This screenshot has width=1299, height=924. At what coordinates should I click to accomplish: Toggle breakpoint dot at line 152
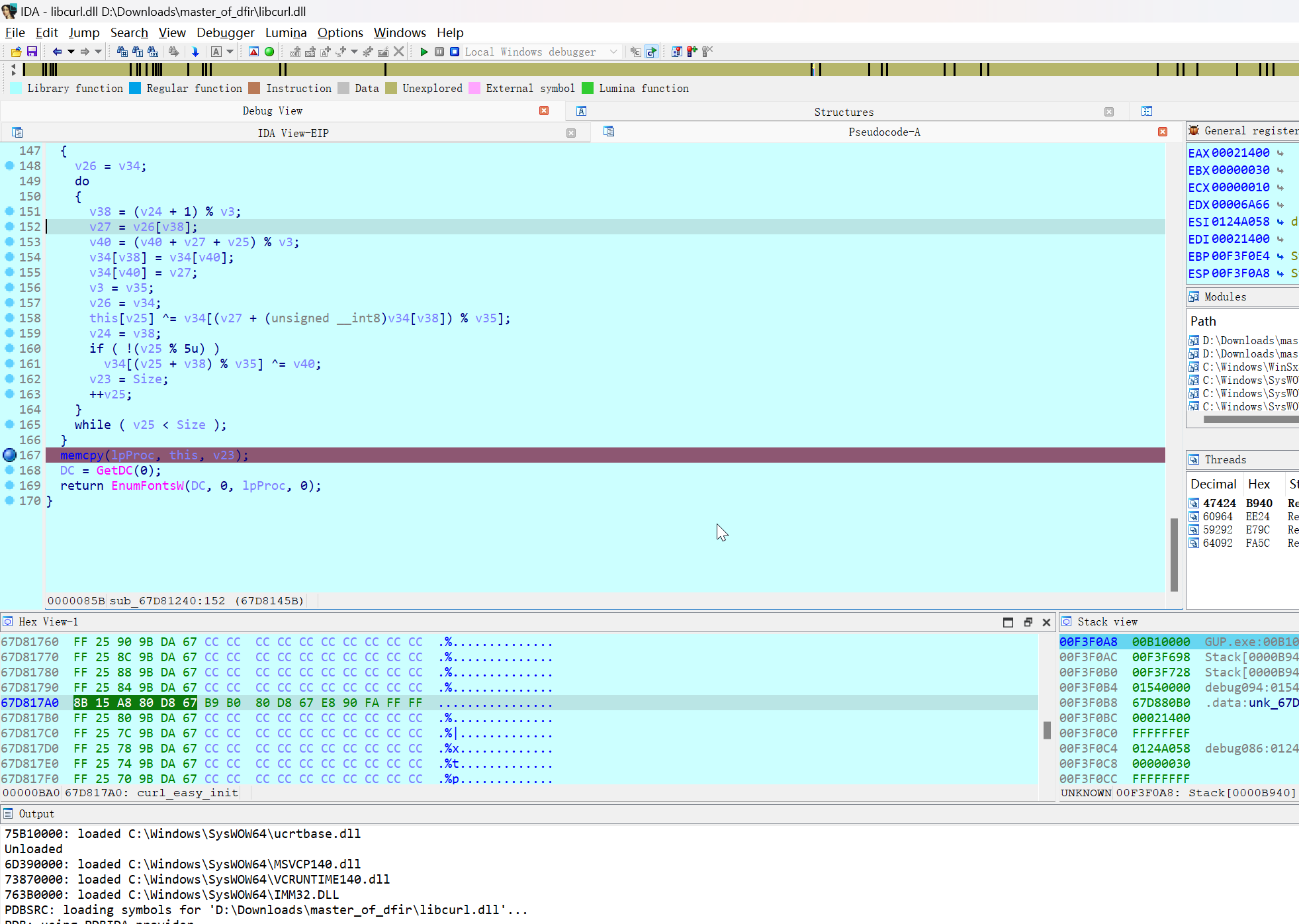coord(9,226)
